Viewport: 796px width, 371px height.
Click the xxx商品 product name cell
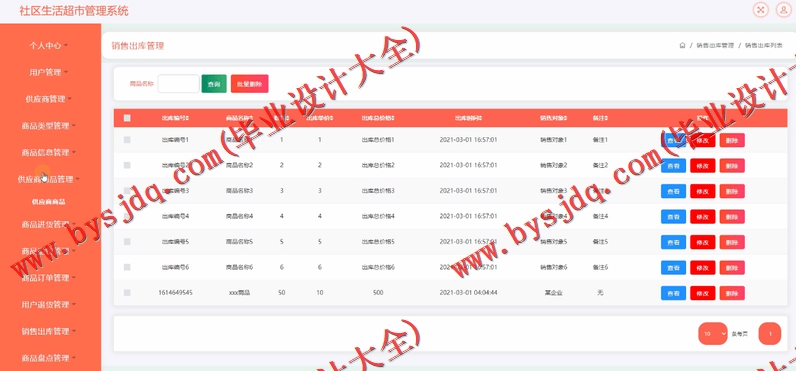[x=239, y=293]
